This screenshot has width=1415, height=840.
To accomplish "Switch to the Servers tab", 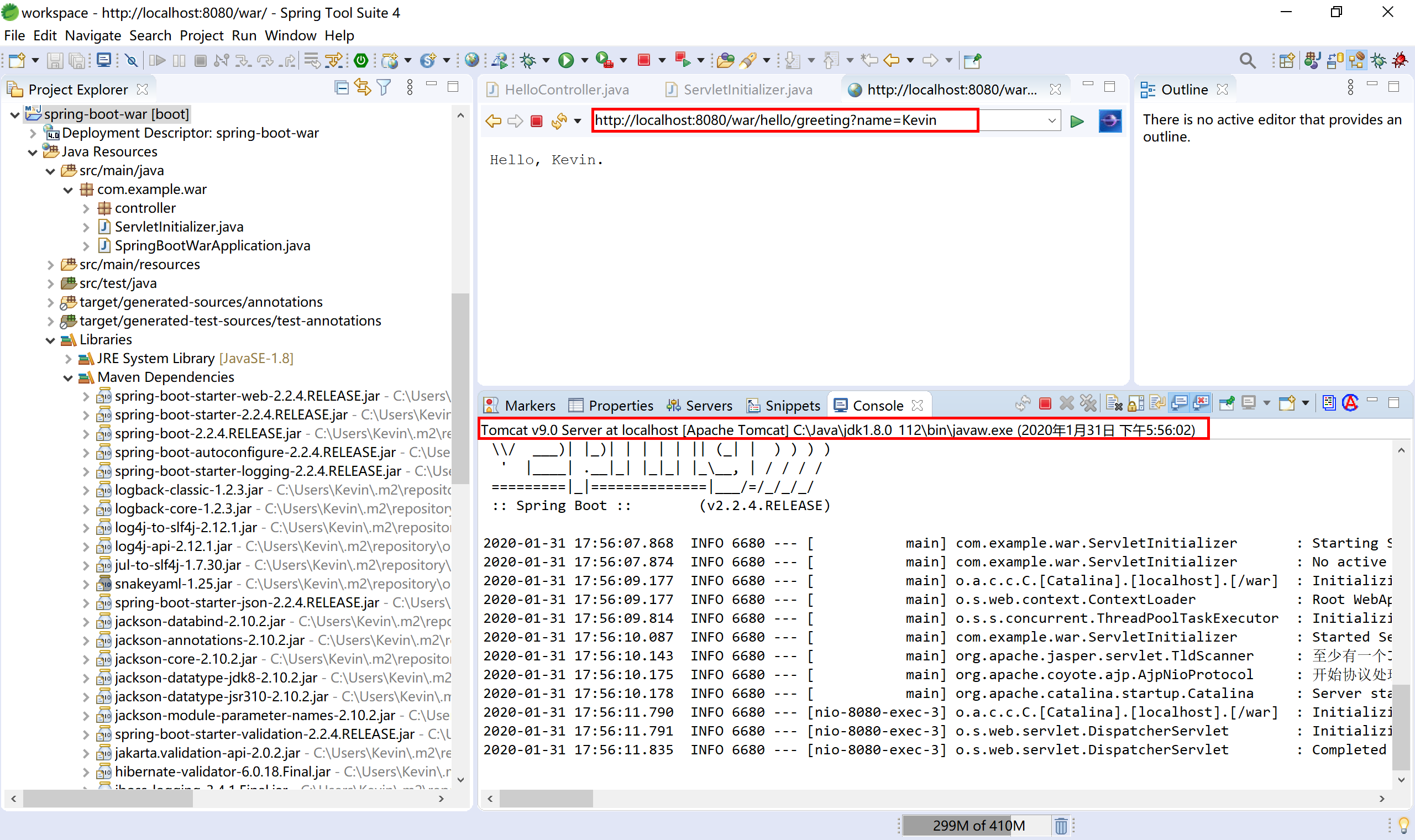I will click(700, 406).
